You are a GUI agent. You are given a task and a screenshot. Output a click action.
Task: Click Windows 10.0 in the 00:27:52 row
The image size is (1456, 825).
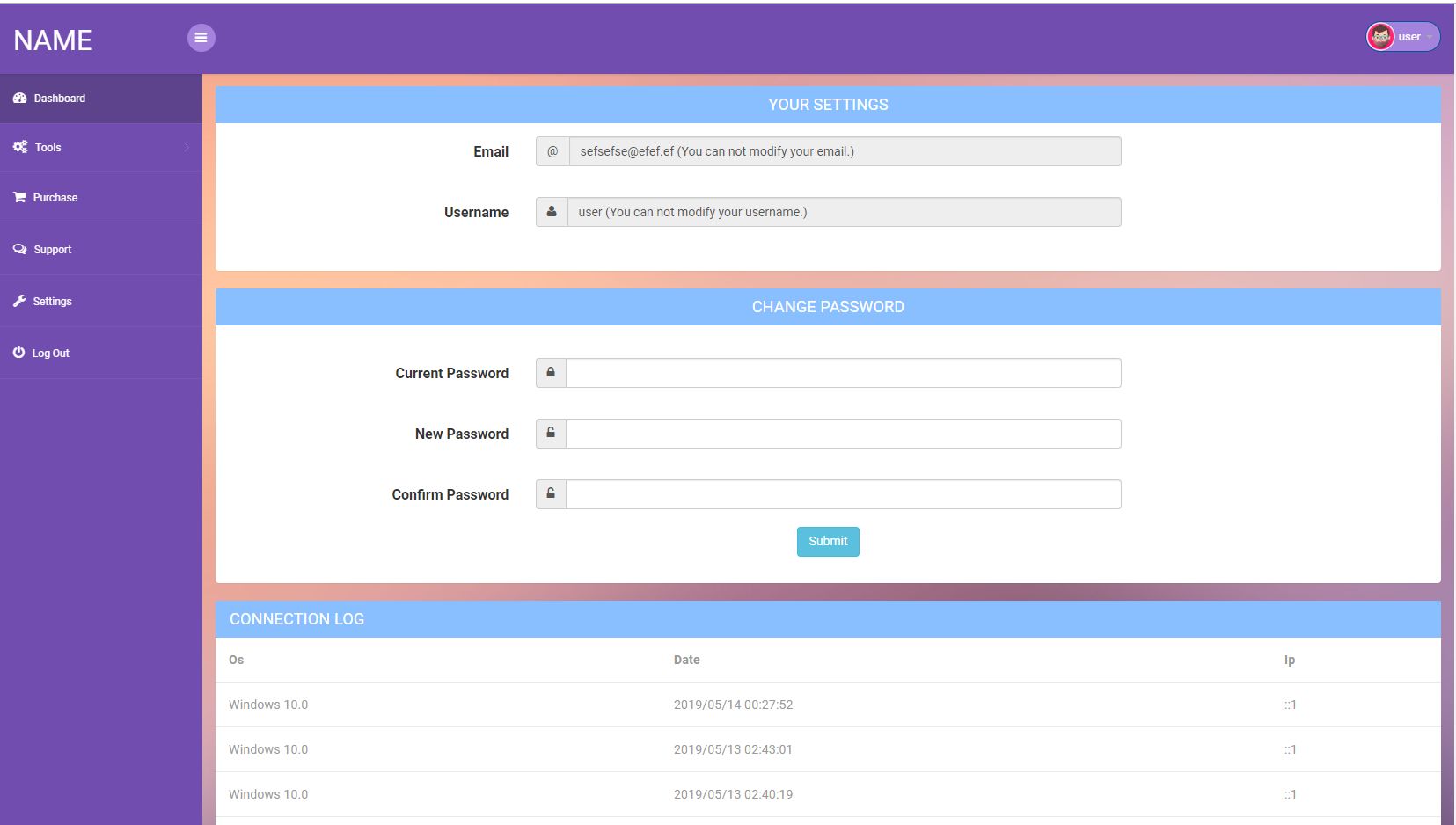click(x=268, y=705)
